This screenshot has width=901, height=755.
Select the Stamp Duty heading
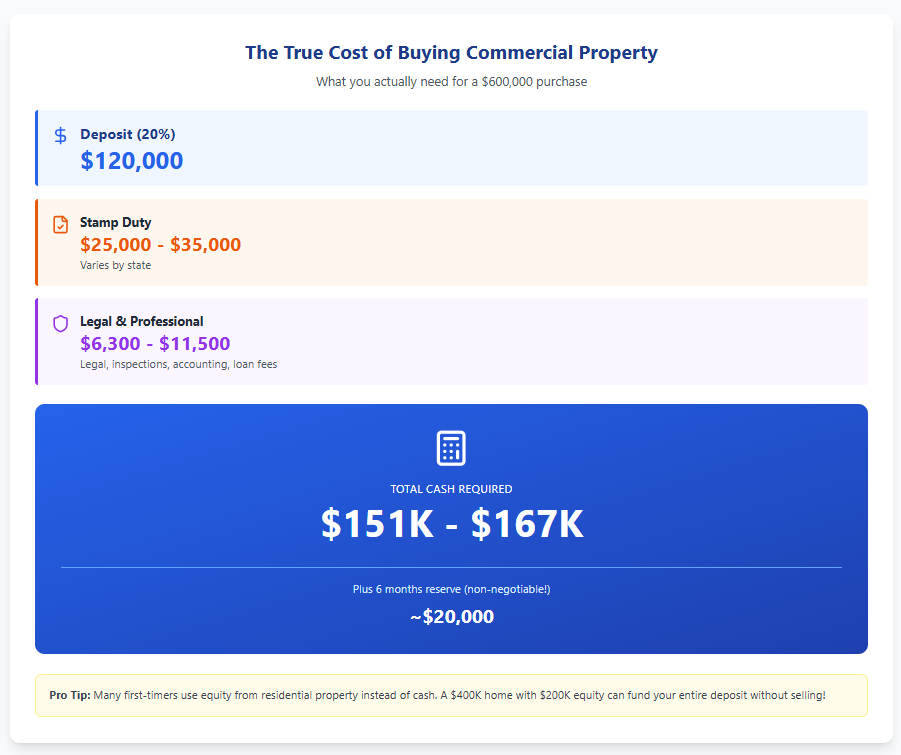pos(116,222)
